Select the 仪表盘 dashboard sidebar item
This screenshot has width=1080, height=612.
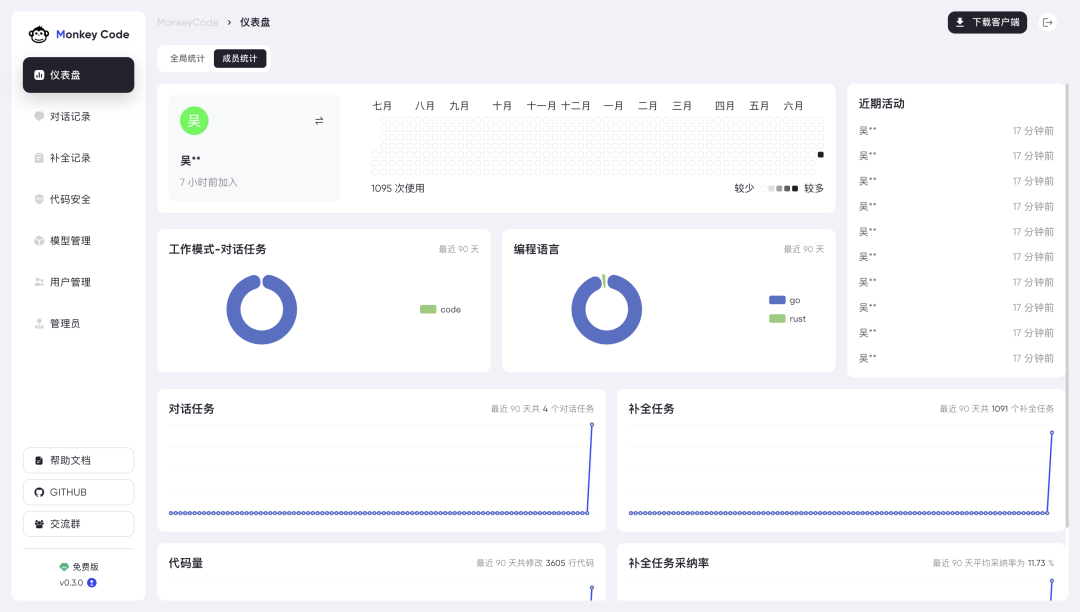tap(78, 74)
